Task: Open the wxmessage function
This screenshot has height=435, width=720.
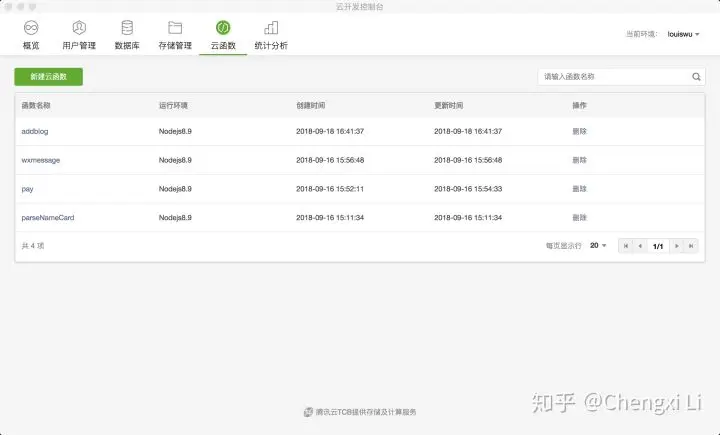Action: pos(41,160)
